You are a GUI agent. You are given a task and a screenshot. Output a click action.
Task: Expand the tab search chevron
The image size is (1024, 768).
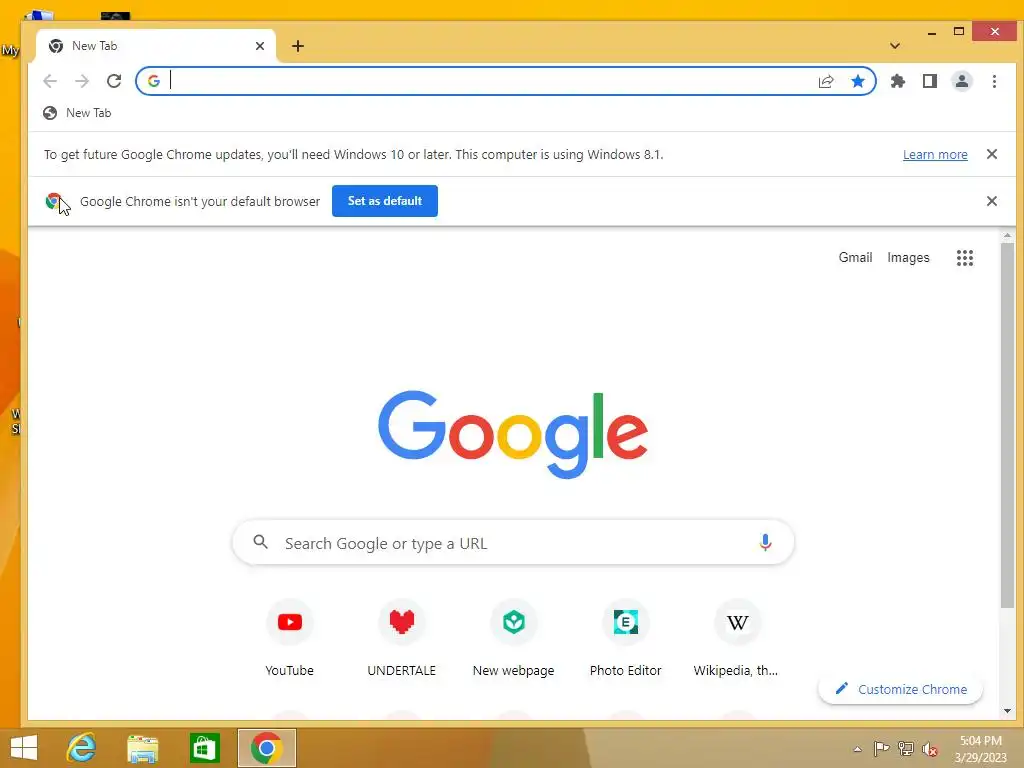[x=895, y=46]
